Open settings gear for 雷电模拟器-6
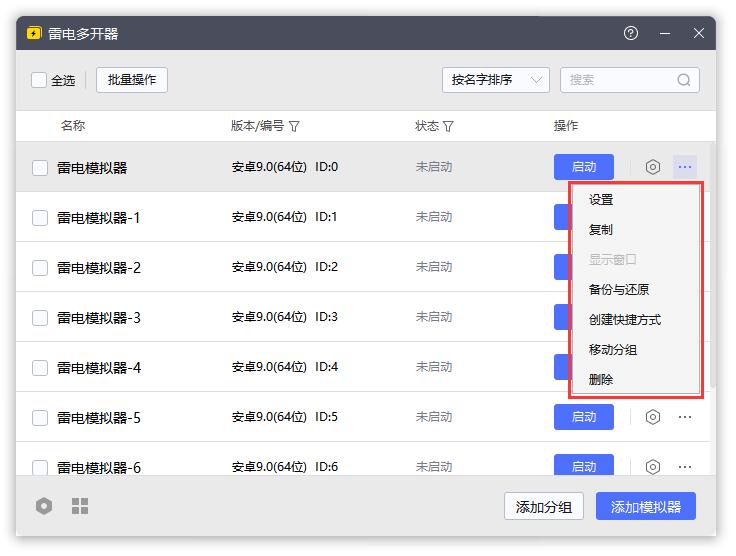Screen dimensions: 736x556 652,466
